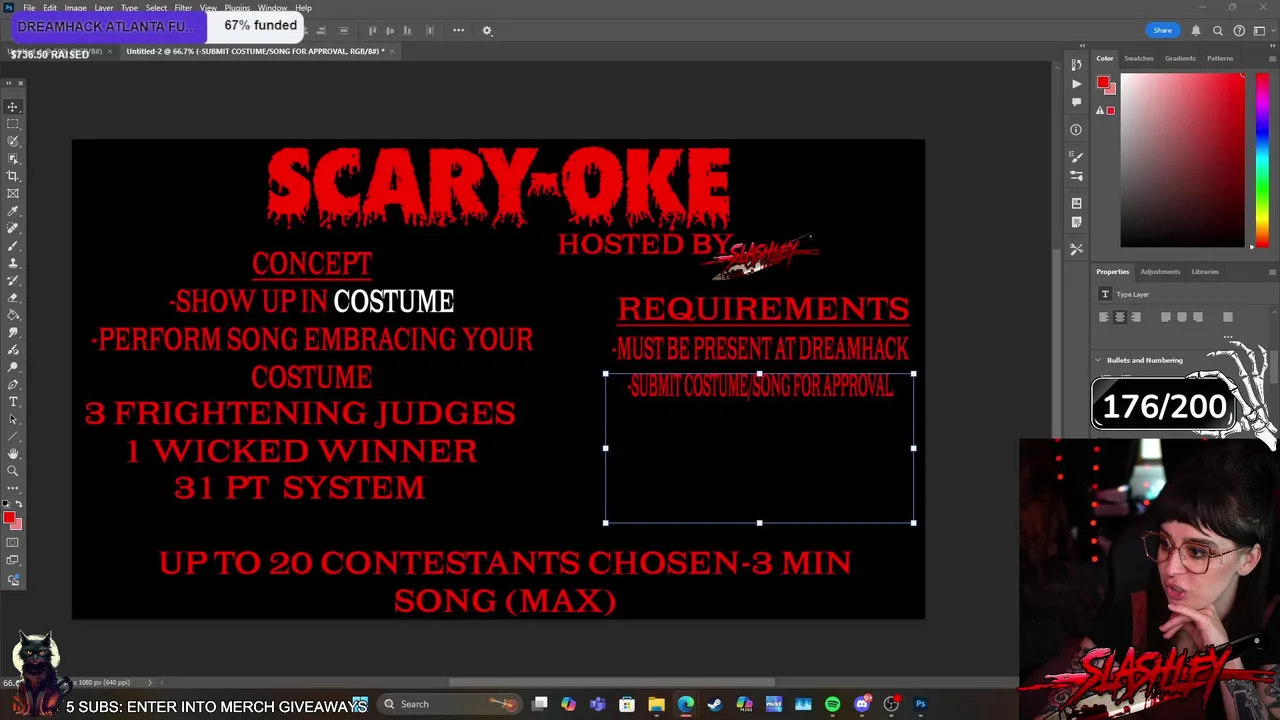1280x720 pixels.
Task: Open the Properties panel options menu
Action: point(1272,272)
